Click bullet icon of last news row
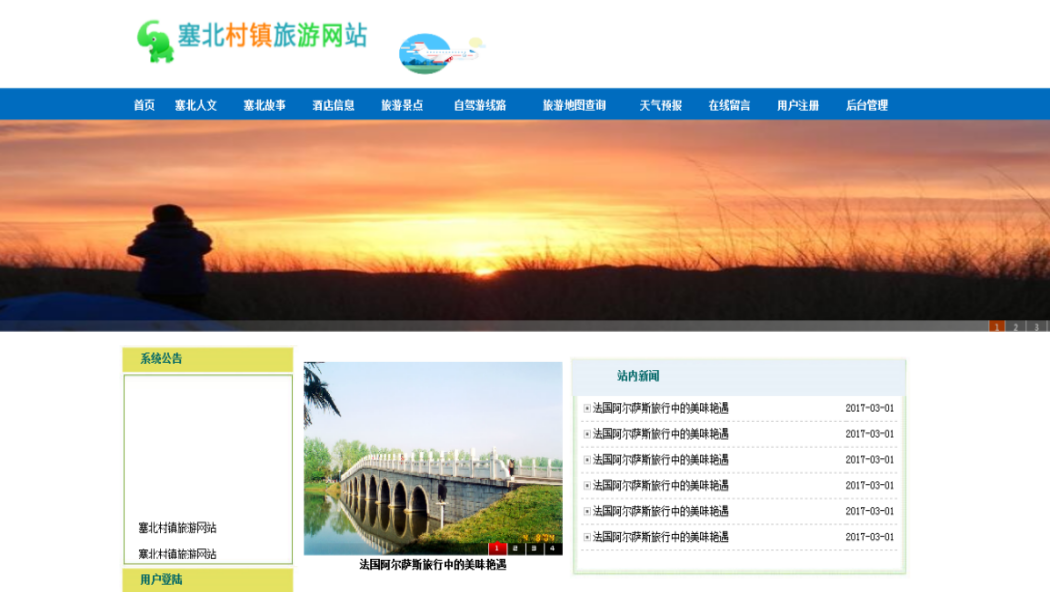Screen dimensions: 1050x592 (x=587, y=538)
